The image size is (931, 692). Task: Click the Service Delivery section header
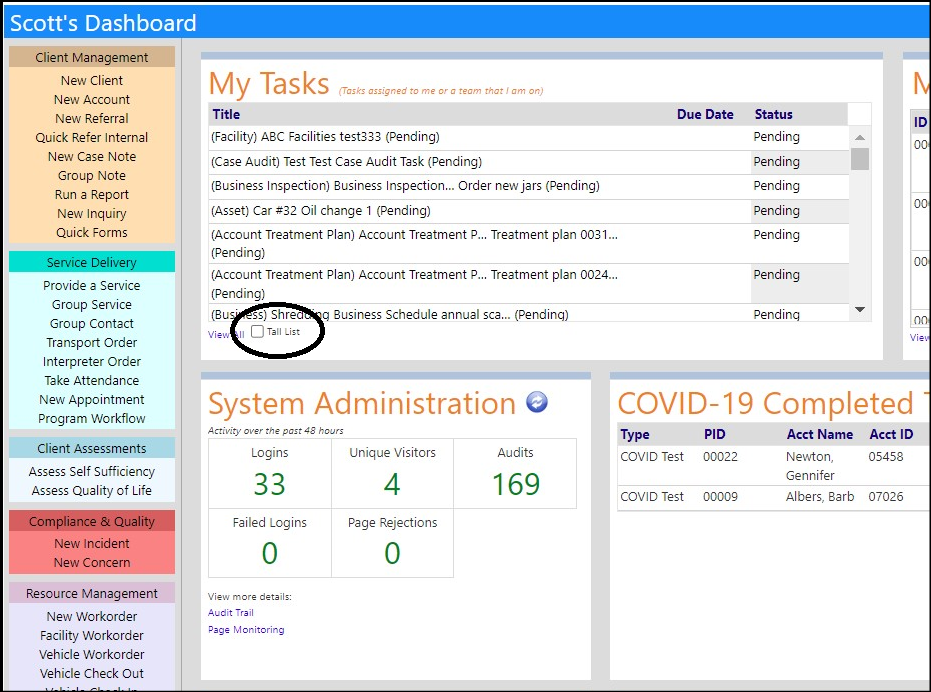pyautogui.click(x=92, y=262)
